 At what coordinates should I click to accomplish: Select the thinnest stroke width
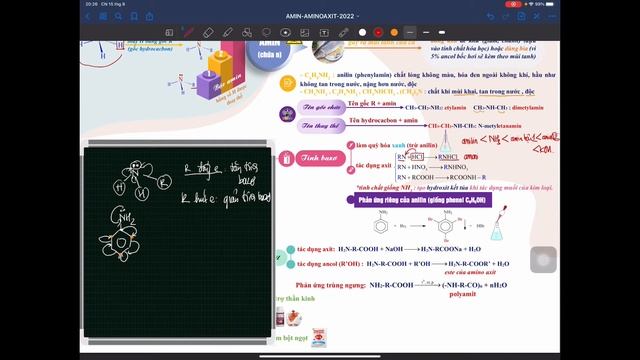pyautogui.click(x=410, y=32)
